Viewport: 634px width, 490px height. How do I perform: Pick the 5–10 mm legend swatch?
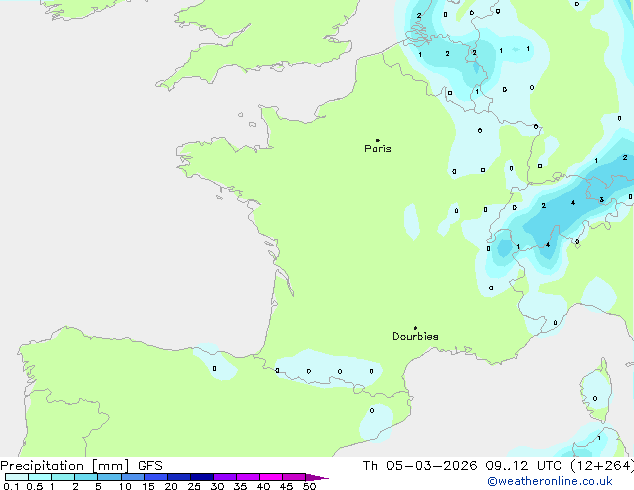pos(110,477)
